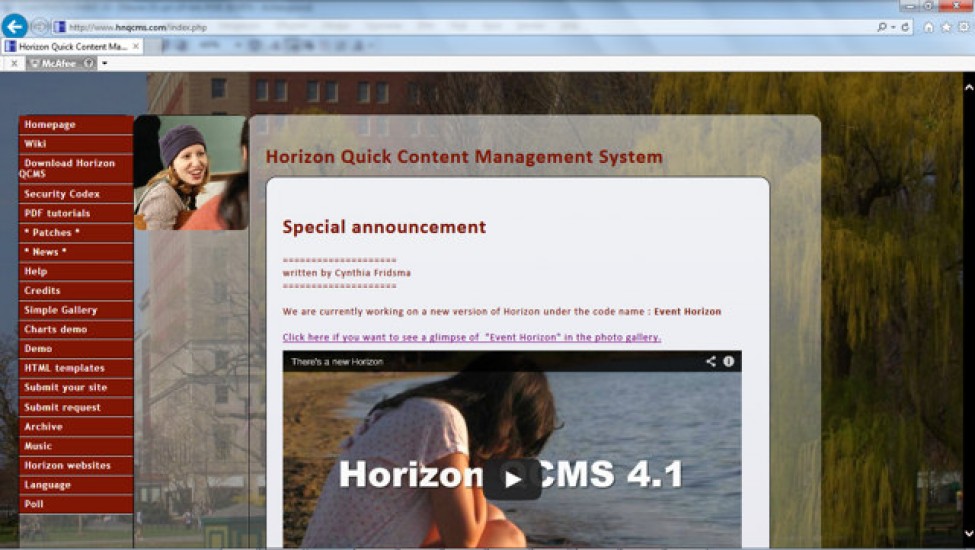Image resolution: width=975 pixels, height=550 pixels.
Task: Open the HTML templates menu item
Action: tap(76, 368)
